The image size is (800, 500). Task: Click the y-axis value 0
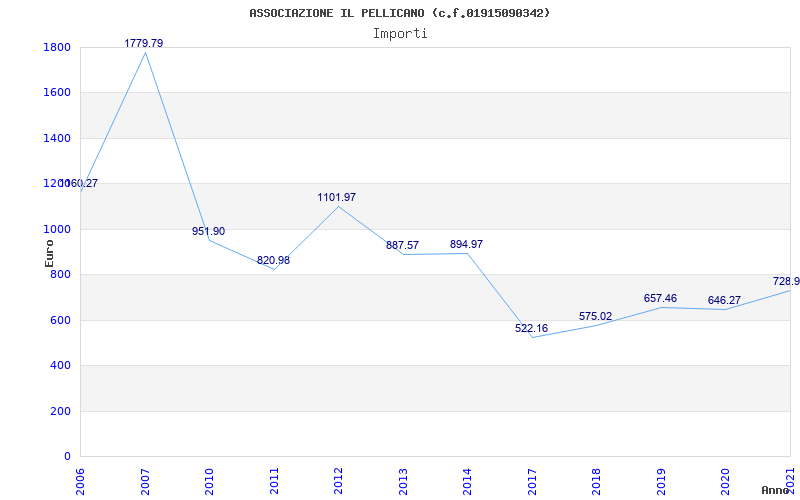pyautogui.click(x=67, y=456)
